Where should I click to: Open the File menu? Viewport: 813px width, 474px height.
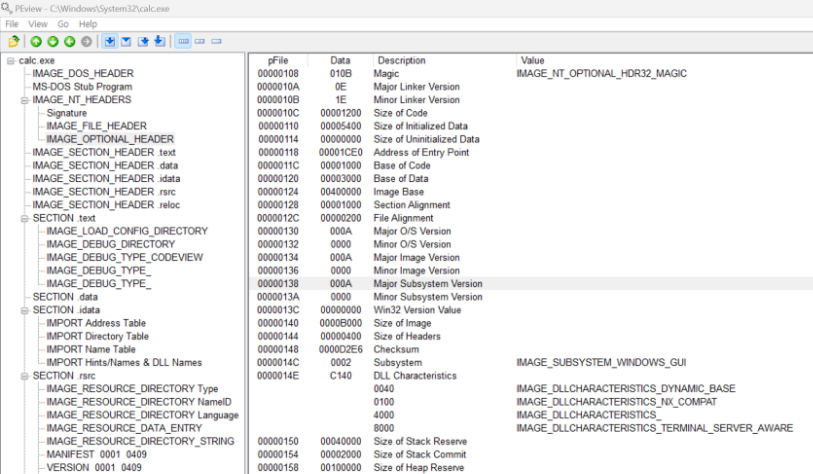pyautogui.click(x=12, y=24)
